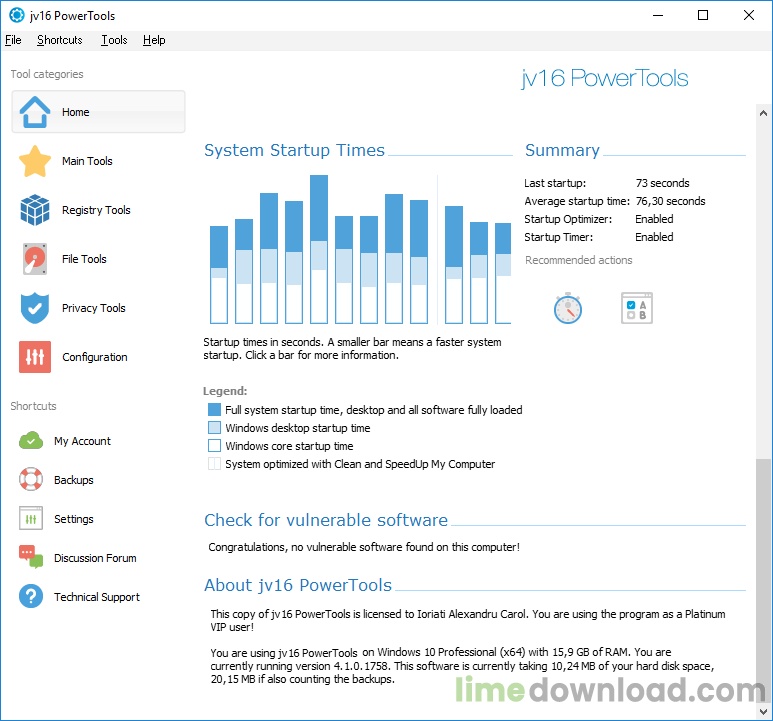Close the jv16 PowerTools window

coord(748,15)
